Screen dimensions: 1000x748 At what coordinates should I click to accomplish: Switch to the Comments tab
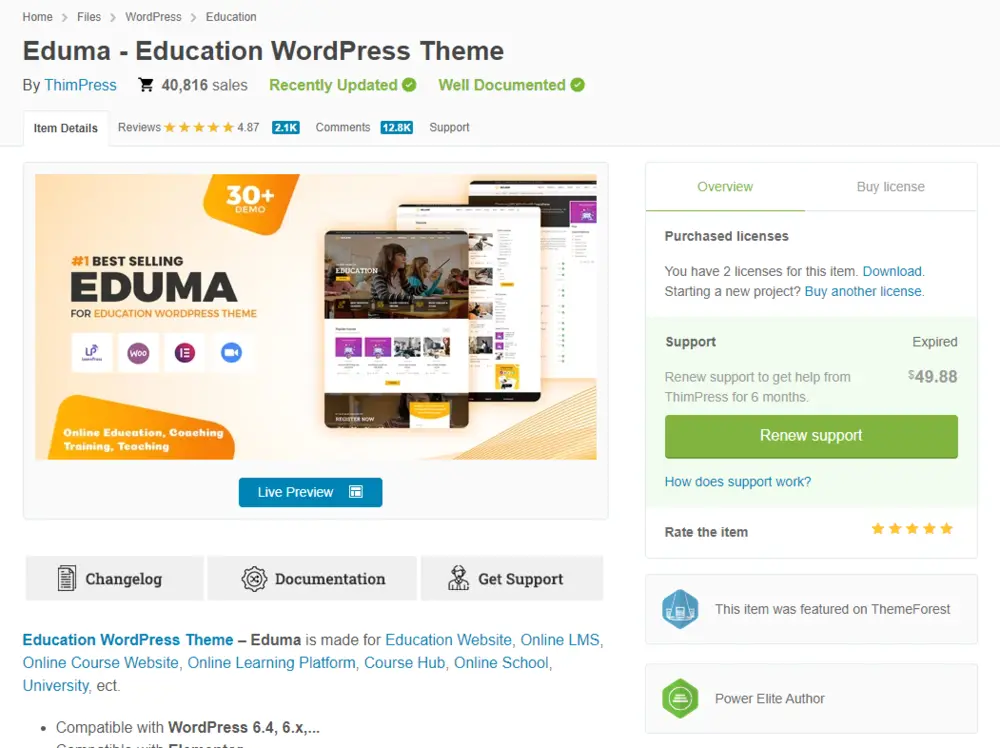click(x=343, y=127)
